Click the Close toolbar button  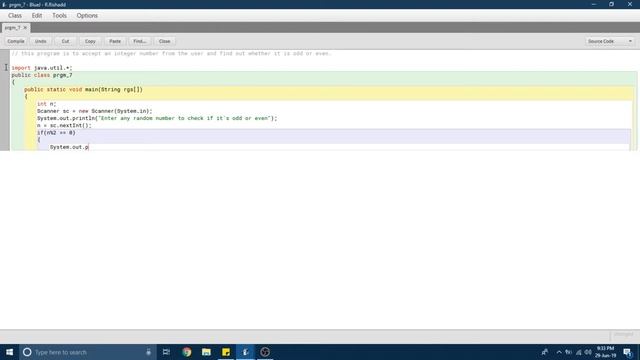coord(164,41)
